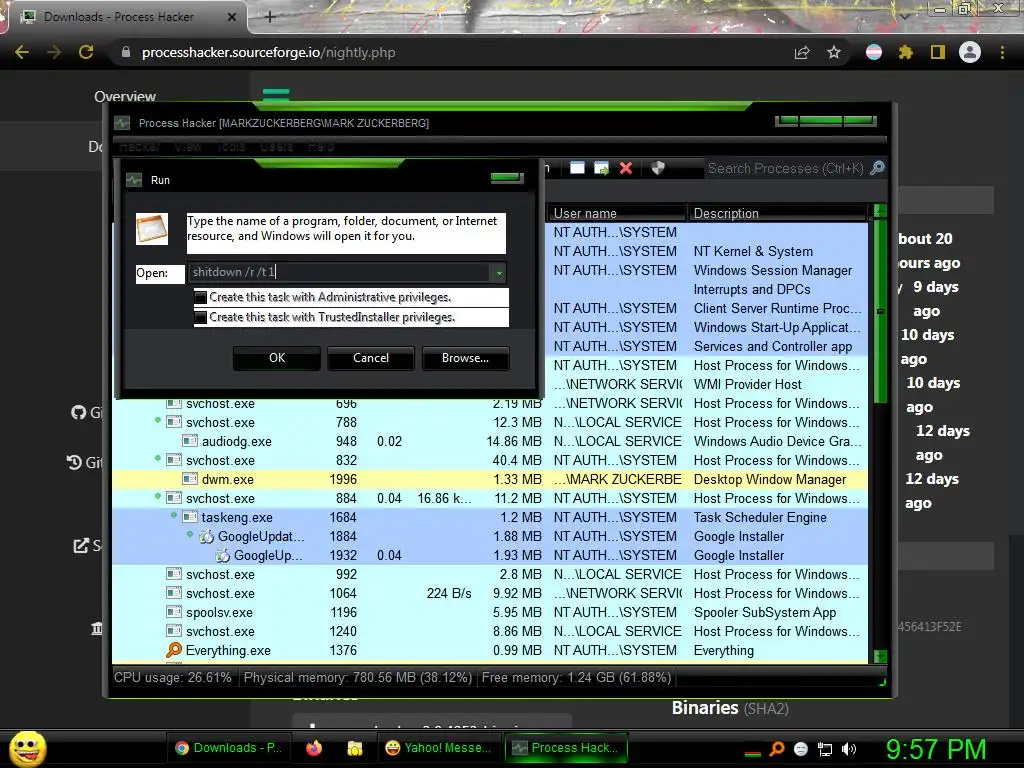
Task: Select the dwm.exe process row
Action: click(490, 479)
